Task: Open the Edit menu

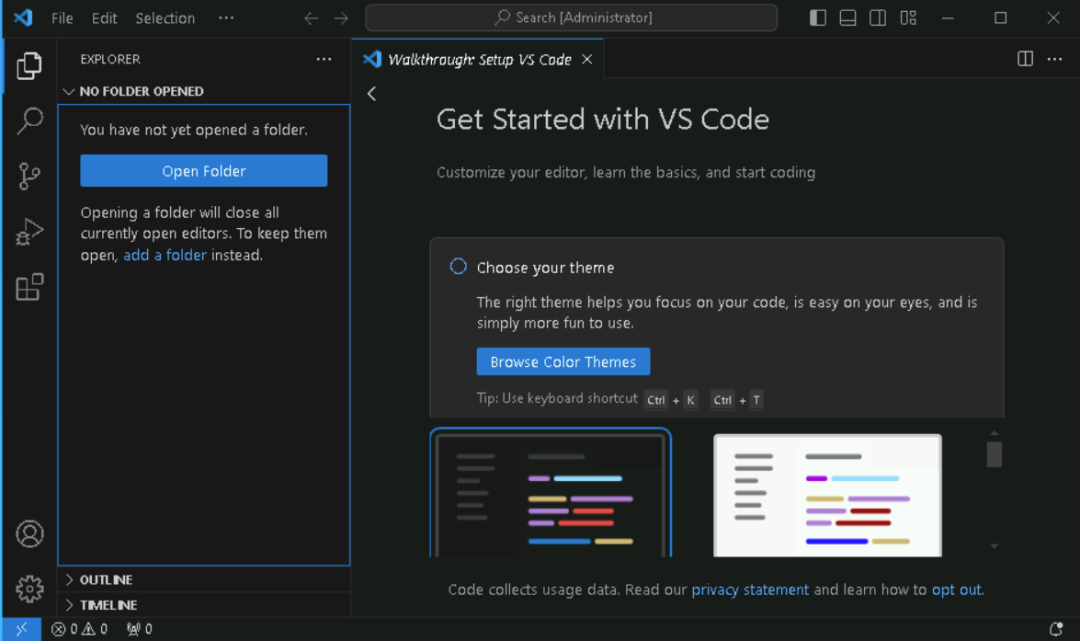Action: (105, 18)
